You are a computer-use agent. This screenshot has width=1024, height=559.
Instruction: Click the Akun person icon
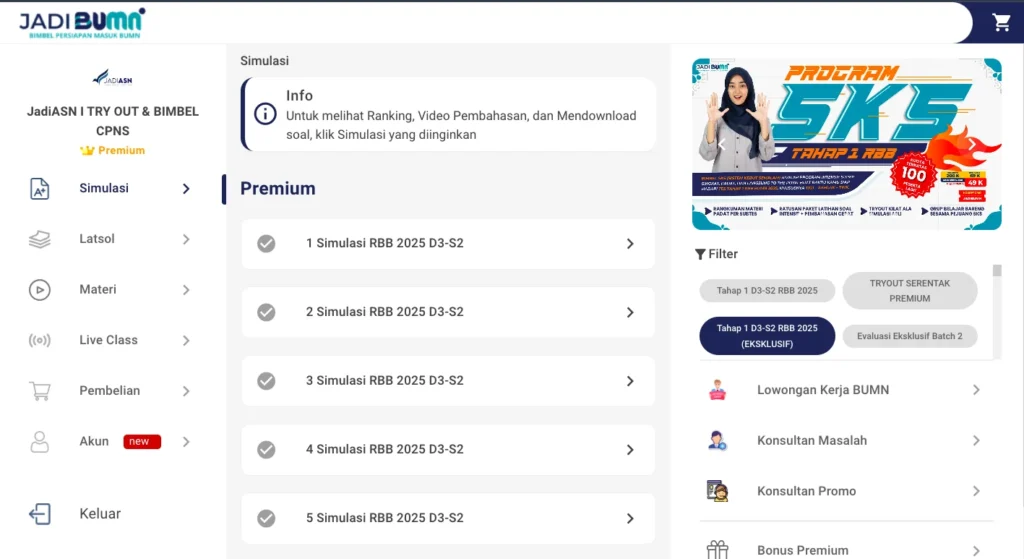[39, 441]
